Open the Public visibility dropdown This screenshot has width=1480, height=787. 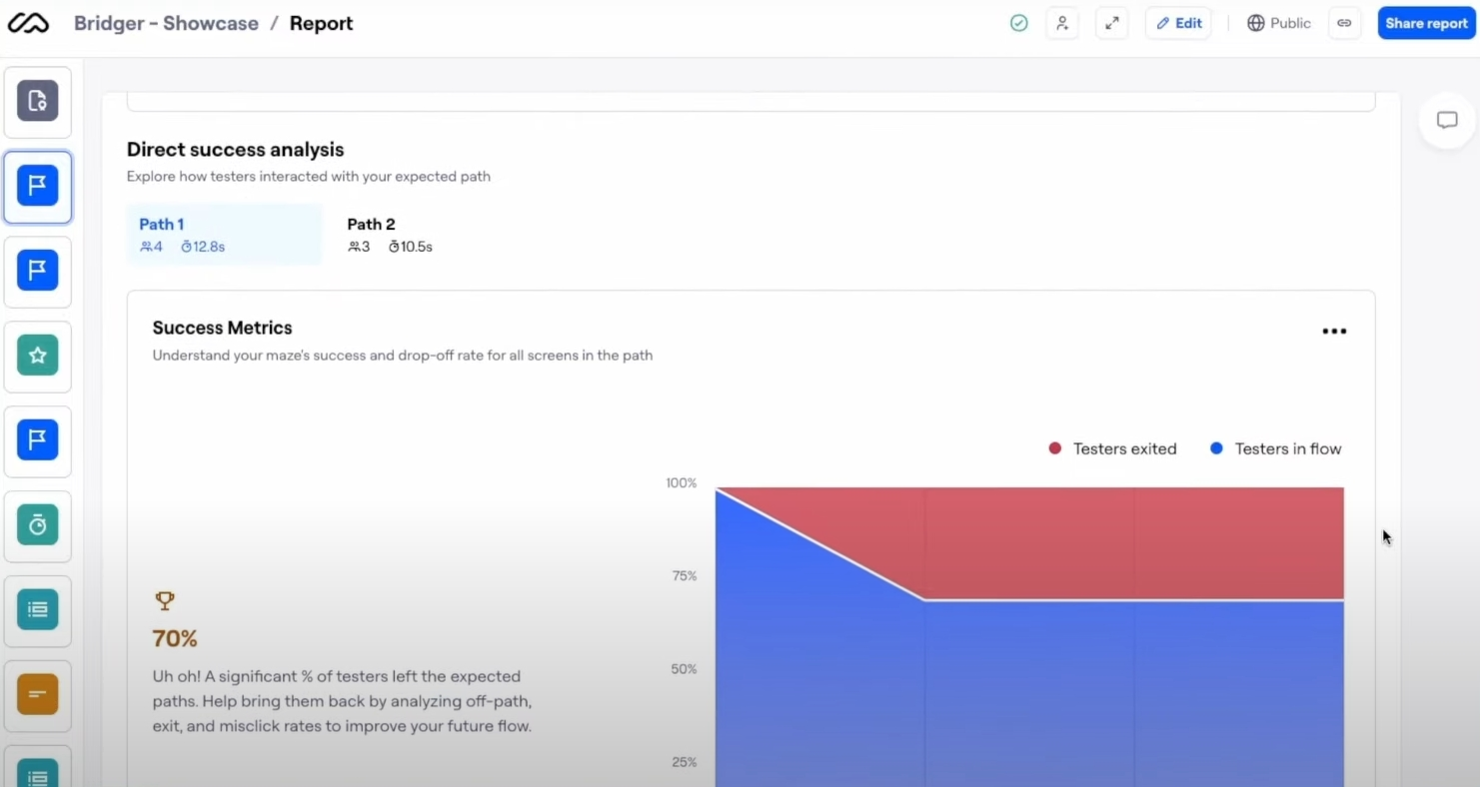click(x=1278, y=22)
